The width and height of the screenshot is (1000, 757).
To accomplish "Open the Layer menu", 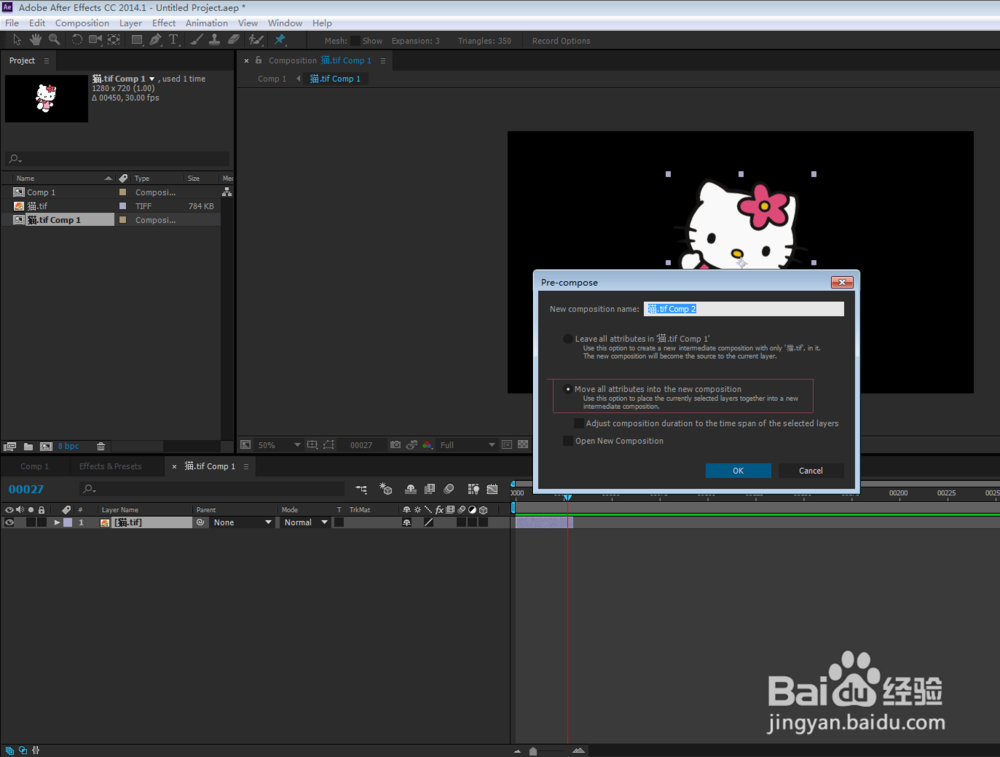I will (x=131, y=23).
